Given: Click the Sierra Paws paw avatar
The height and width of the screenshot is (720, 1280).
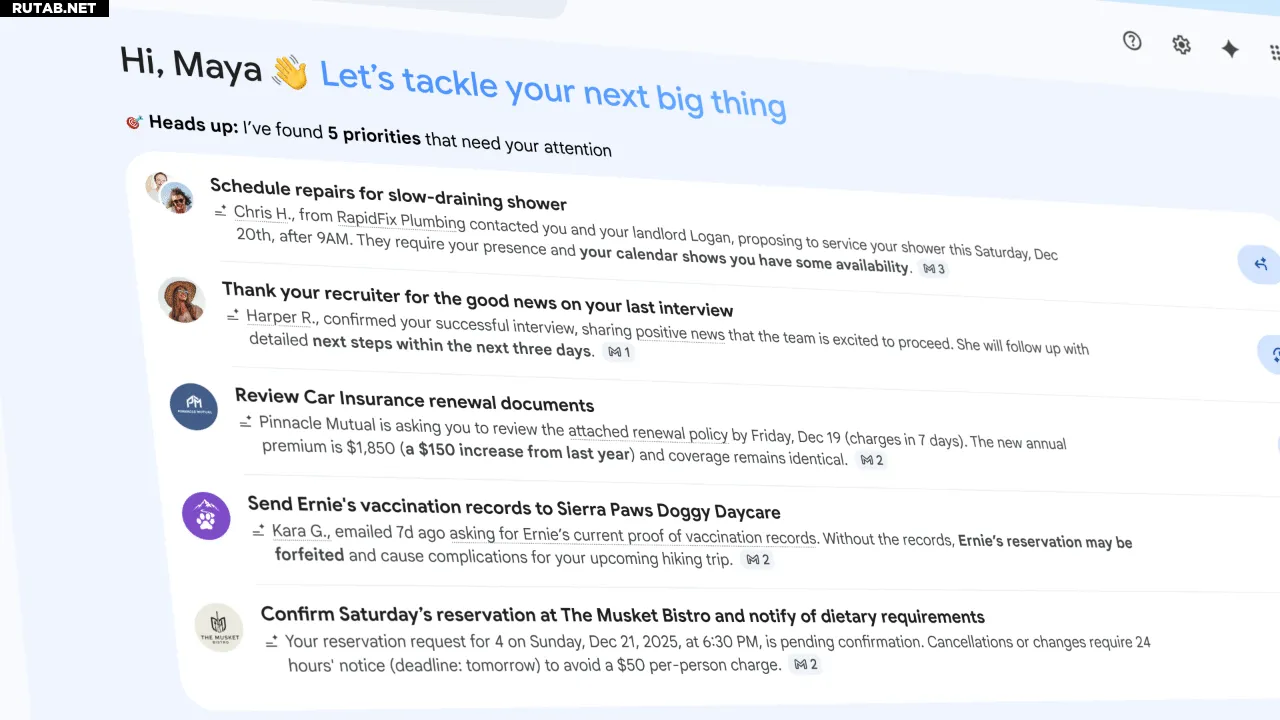Looking at the screenshot, I should coord(206,516).
